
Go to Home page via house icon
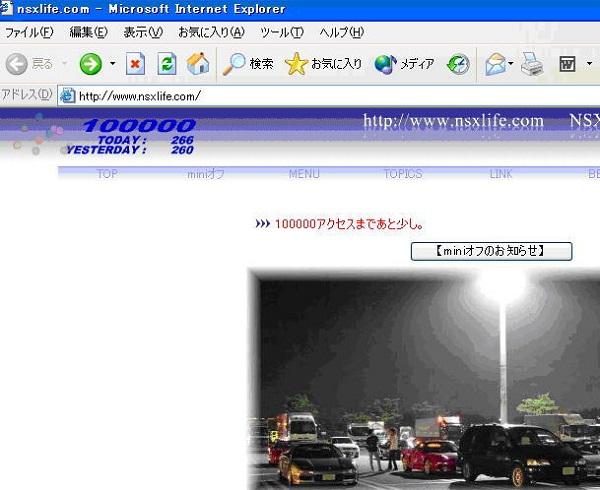[x=198, y=64]
